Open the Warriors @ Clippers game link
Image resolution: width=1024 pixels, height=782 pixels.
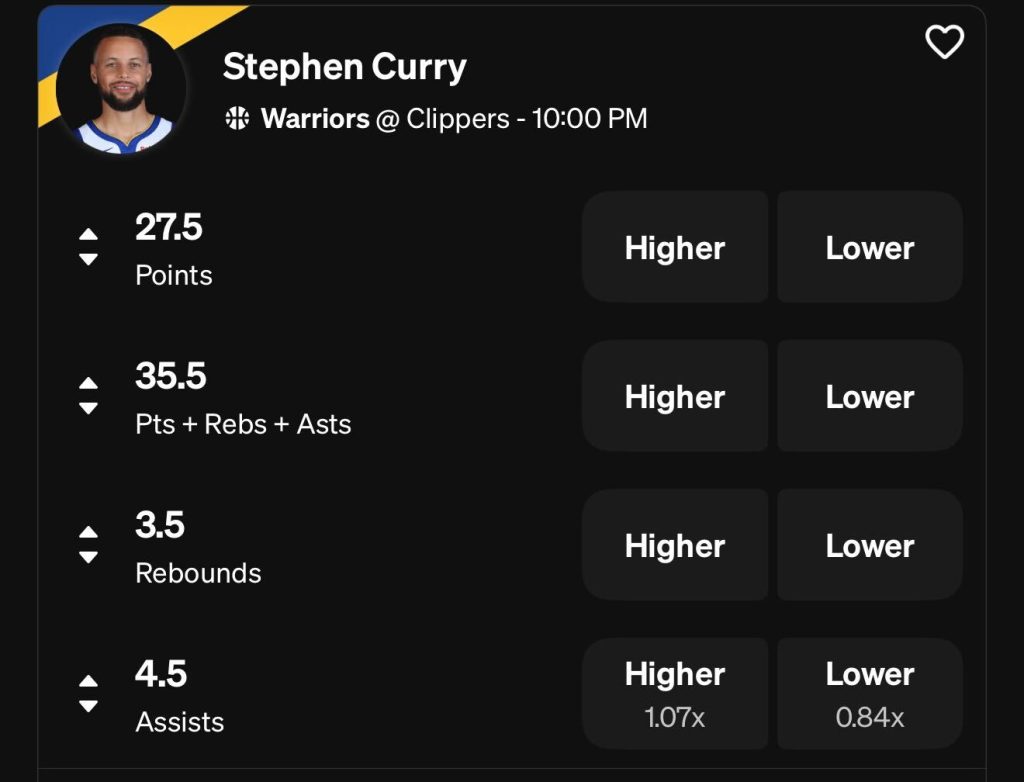coord(454,119)
